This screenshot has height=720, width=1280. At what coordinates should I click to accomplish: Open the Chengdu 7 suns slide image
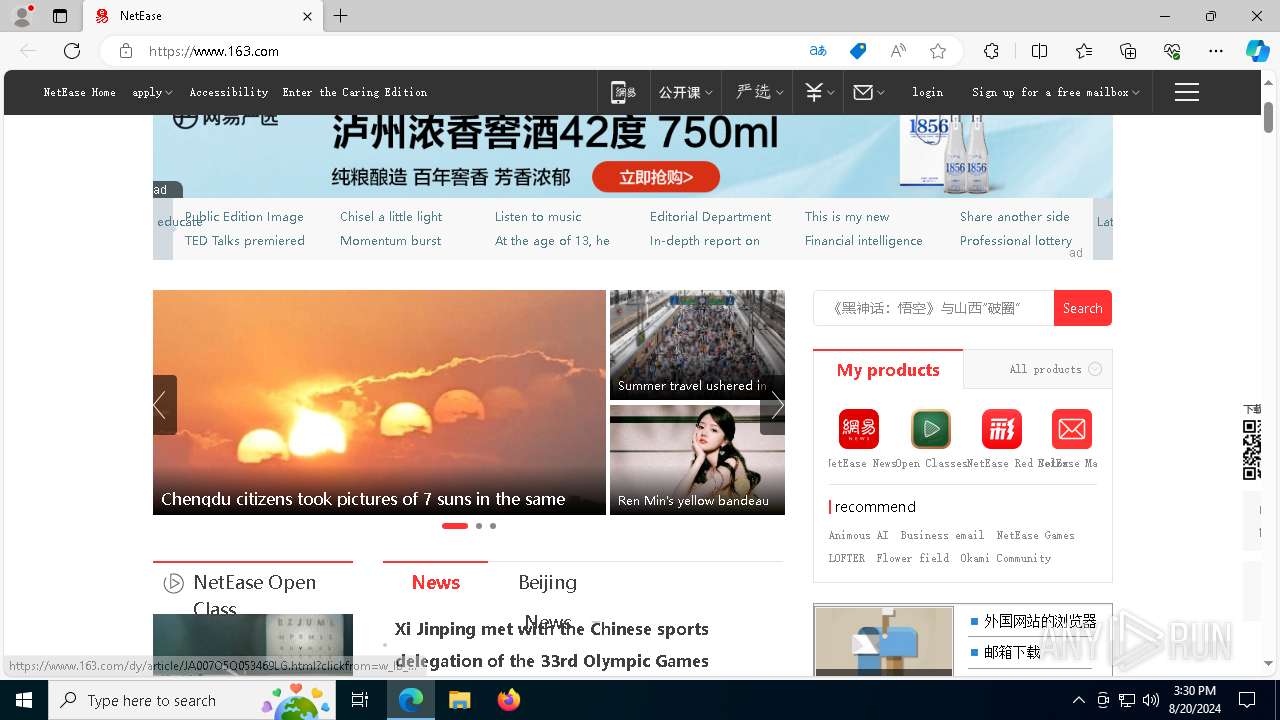[x=379, y=402]
